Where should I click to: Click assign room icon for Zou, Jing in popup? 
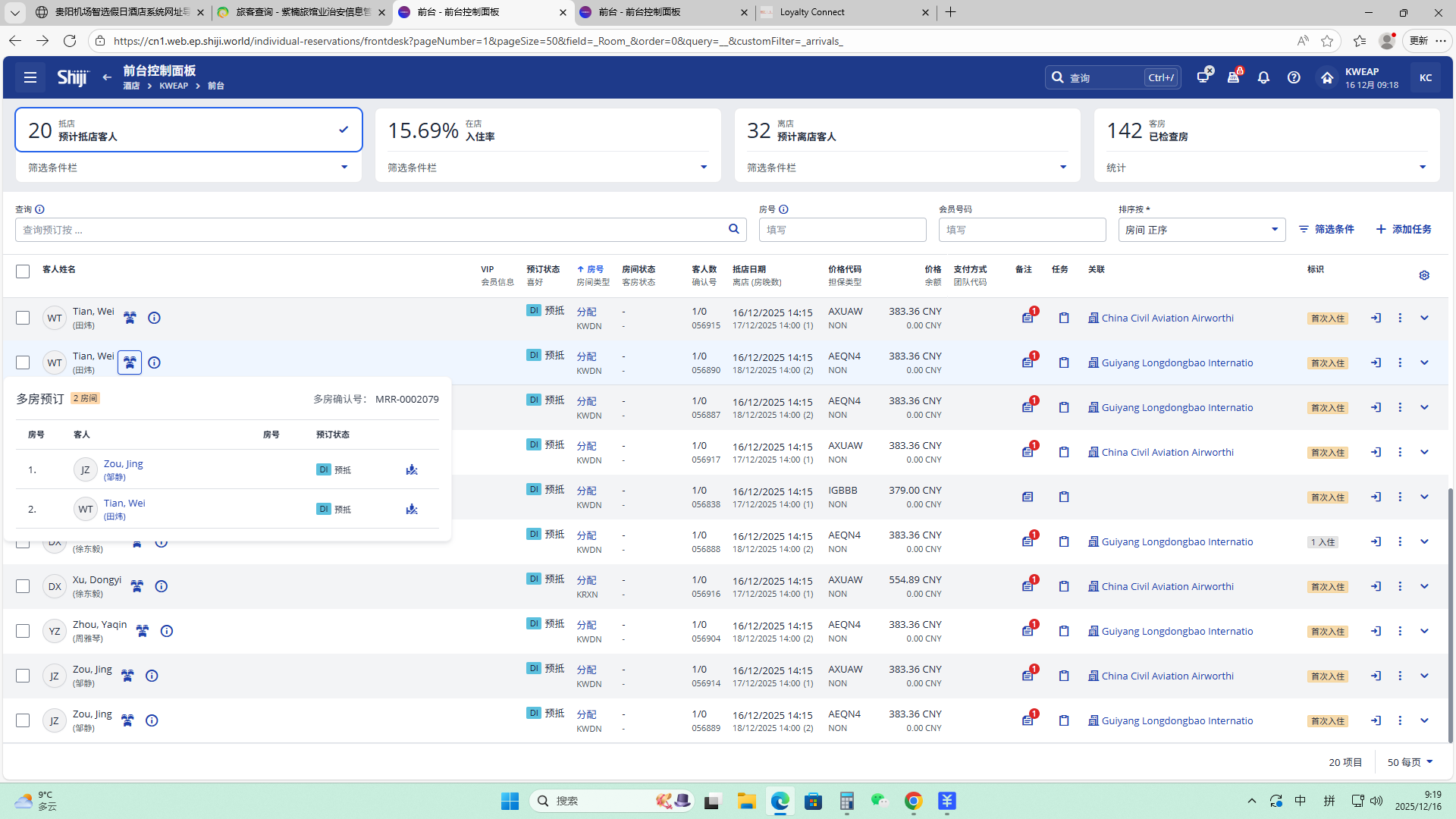click(412, 470)
